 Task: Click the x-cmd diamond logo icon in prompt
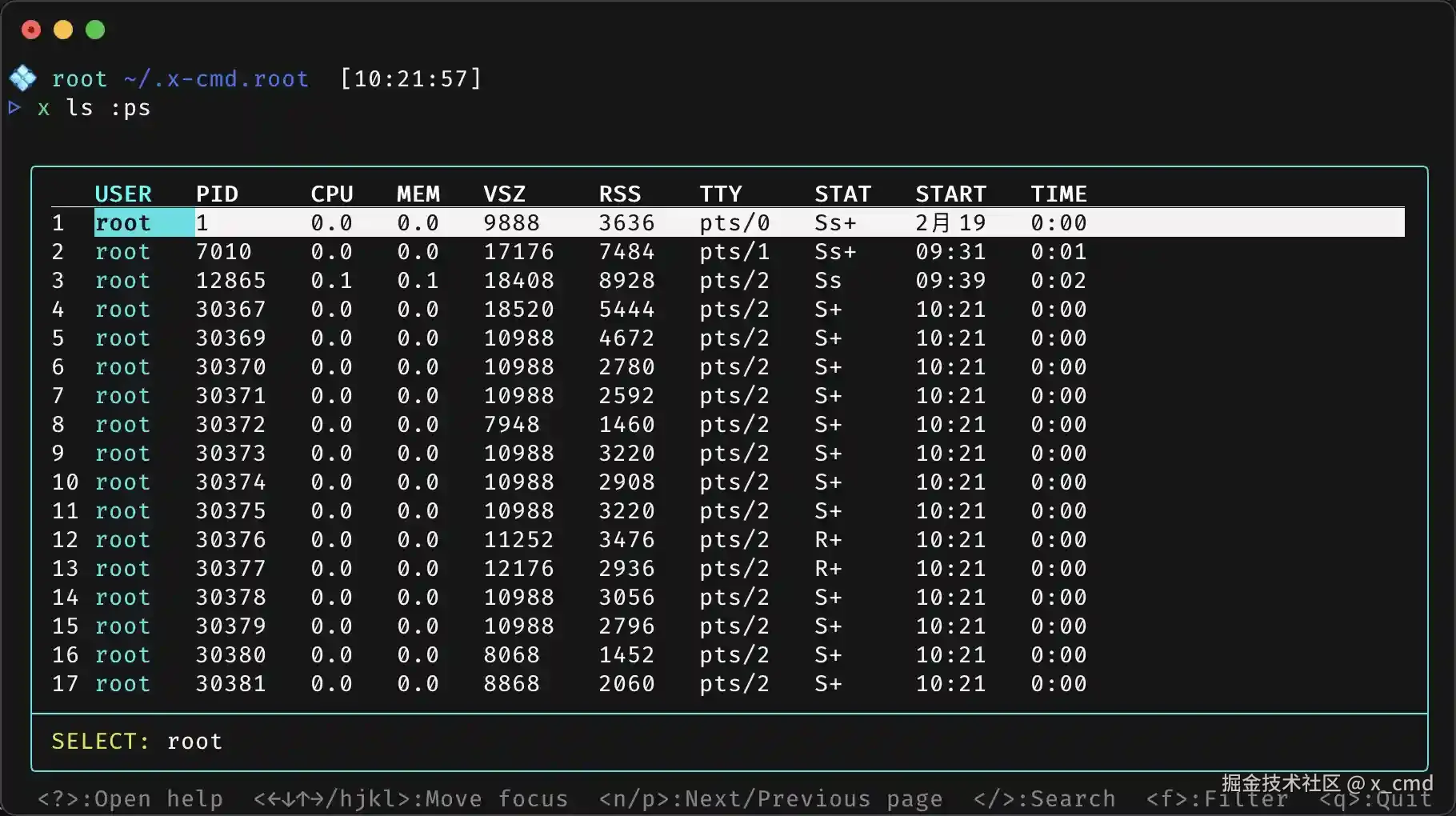22,78
